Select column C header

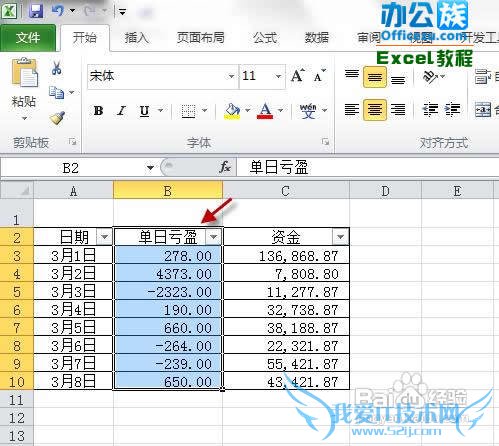(x=285, y=191)
